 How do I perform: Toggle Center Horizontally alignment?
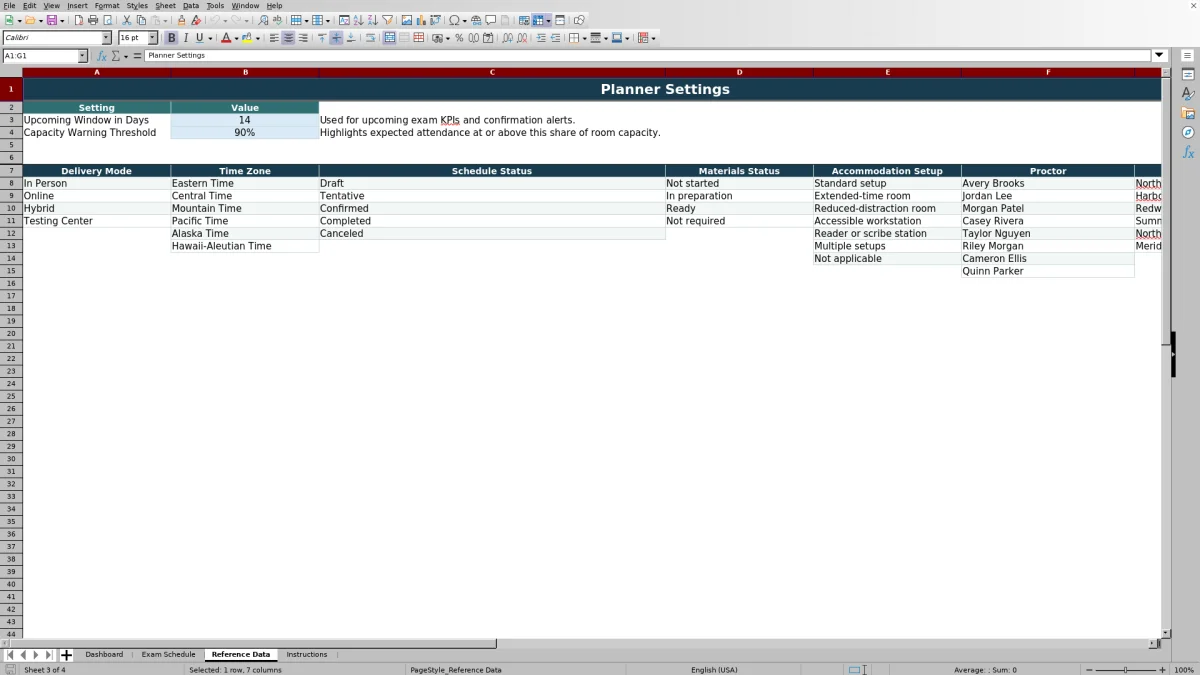click(x=288, y=38)
